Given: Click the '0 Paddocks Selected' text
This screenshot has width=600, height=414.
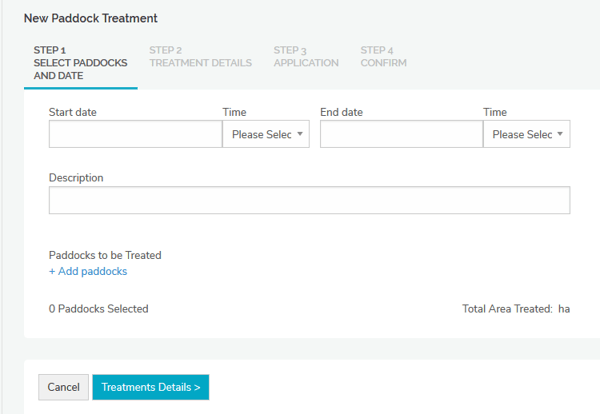Looking at the screenshot, I should [98, 309].
